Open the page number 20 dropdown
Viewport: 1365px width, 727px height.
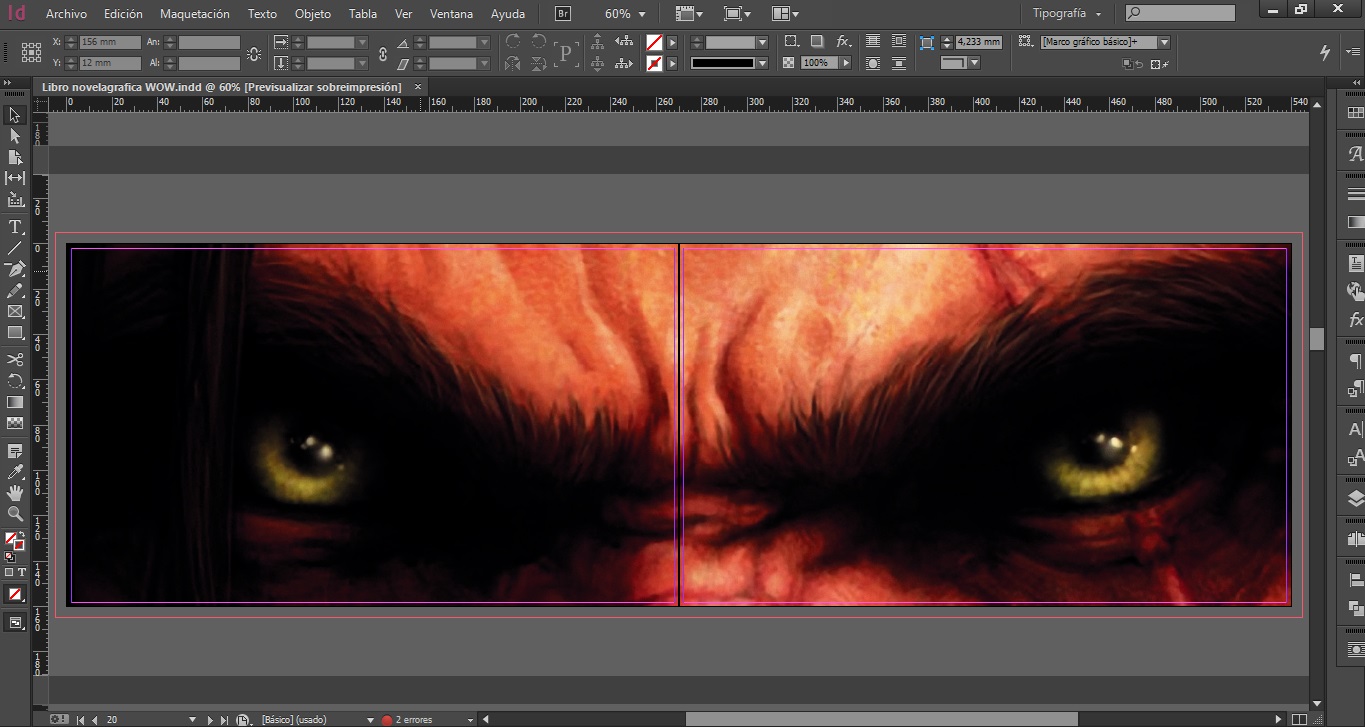[x=193, y=719]
